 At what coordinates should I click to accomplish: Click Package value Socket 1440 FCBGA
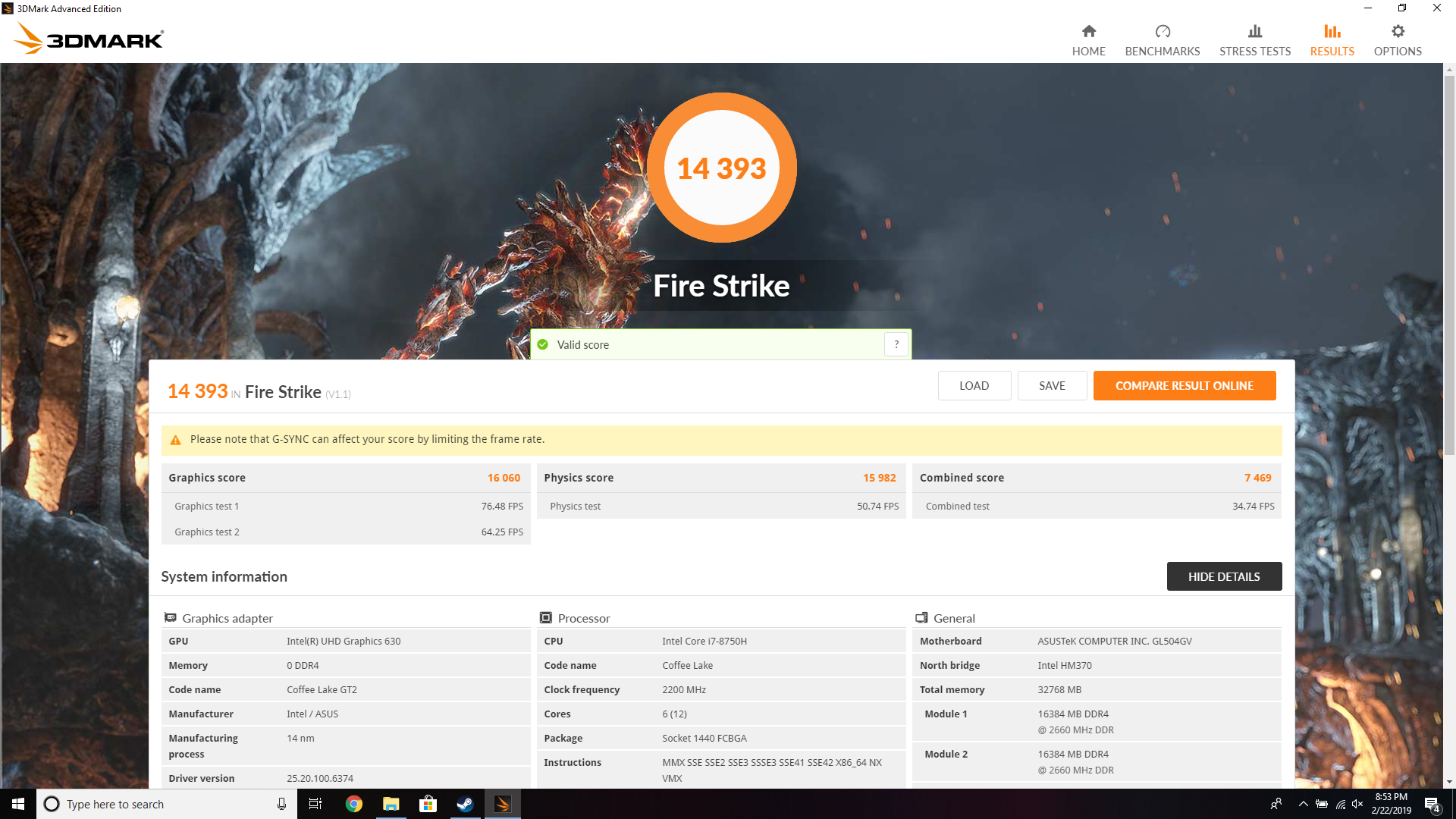pos(704,738)
